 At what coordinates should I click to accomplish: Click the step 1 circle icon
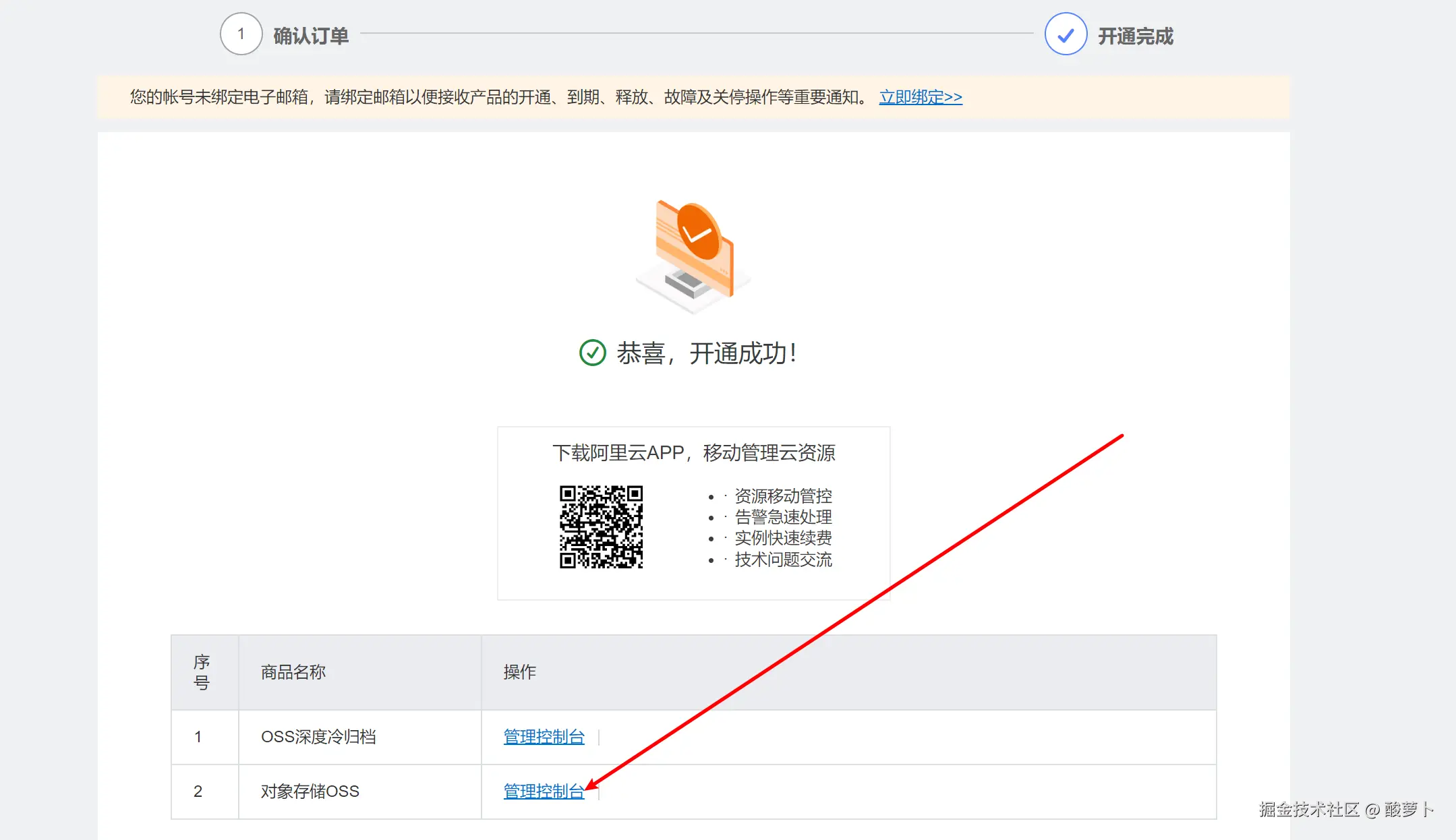(241, 34)
